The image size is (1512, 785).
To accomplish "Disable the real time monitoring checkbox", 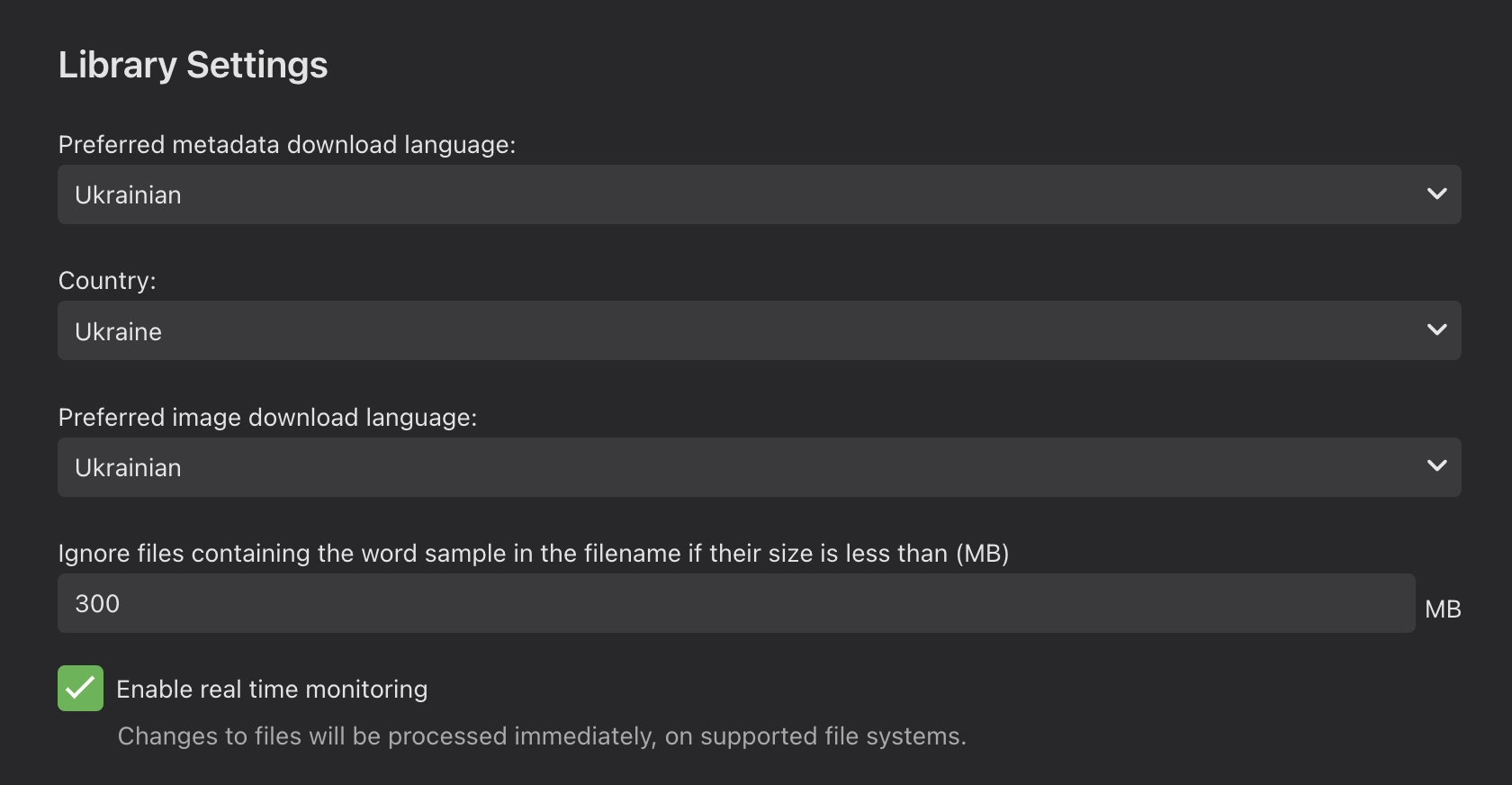I will [81, 689].
